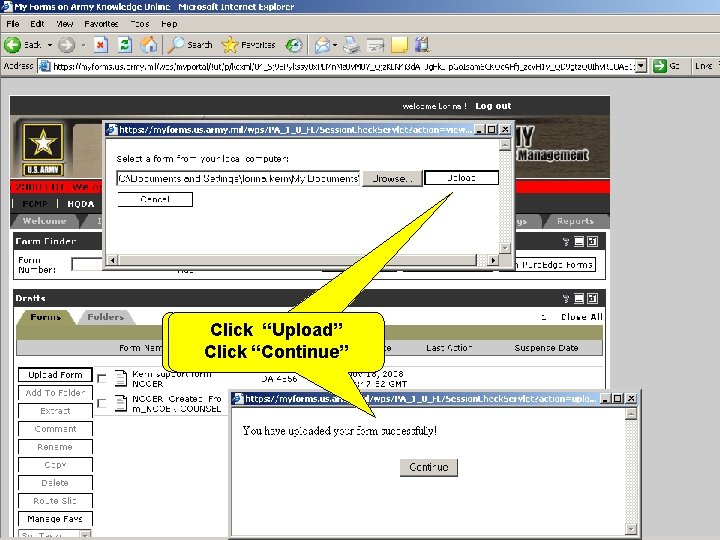Open the Tools menu
Viewport: 720px width, 540px height.
[140, 24]
